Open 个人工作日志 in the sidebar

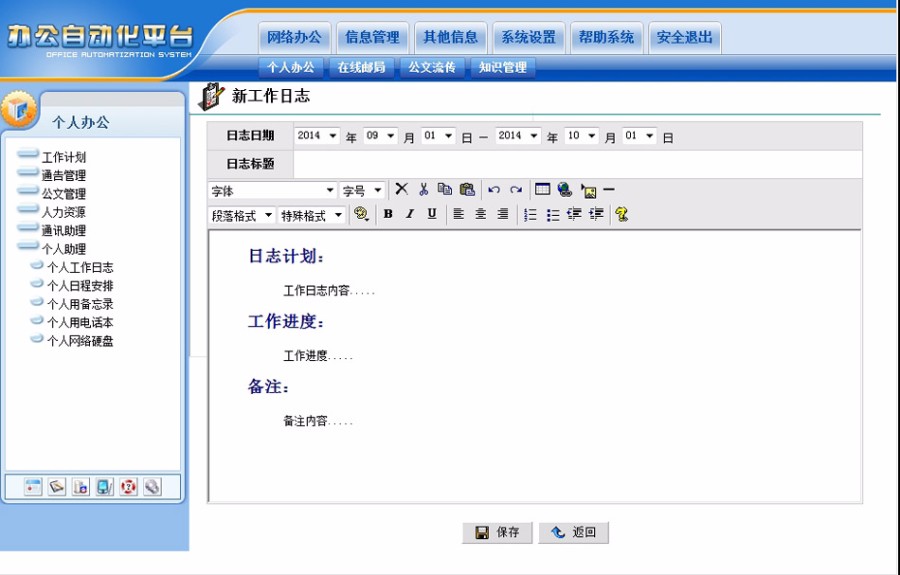[x=80, y=267]
